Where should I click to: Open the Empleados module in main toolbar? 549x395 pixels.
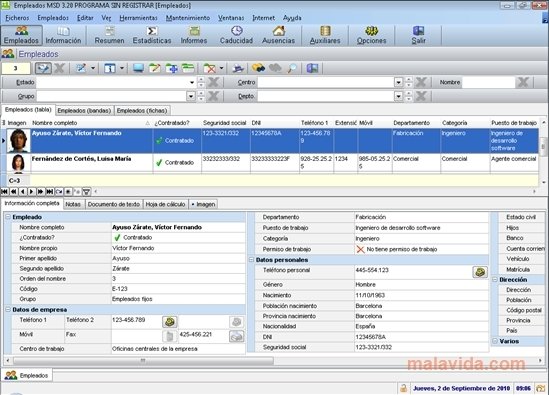pos(21,35)
